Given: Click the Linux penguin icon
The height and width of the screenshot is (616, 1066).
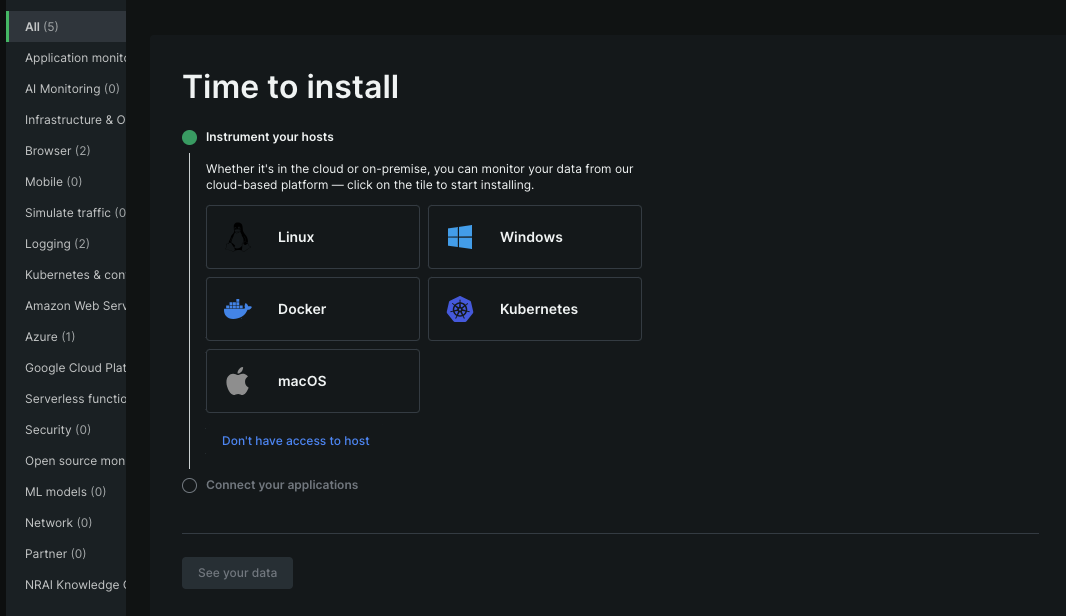Looking at the screenshot, I should [x=237, y=237].
